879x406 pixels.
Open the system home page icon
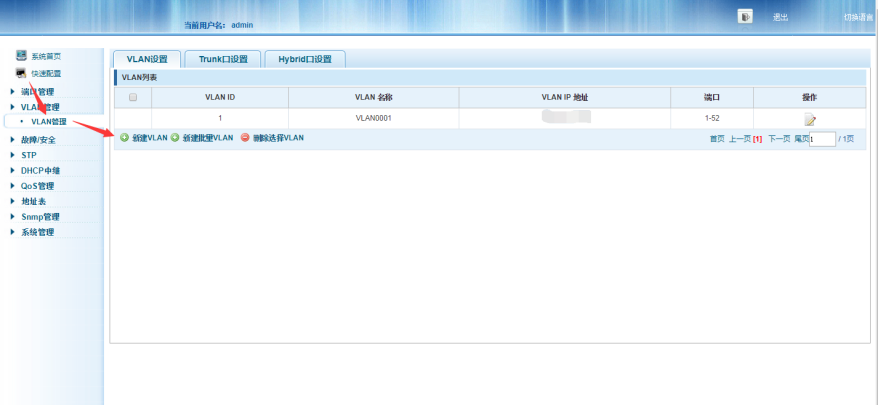click(21, 56)
